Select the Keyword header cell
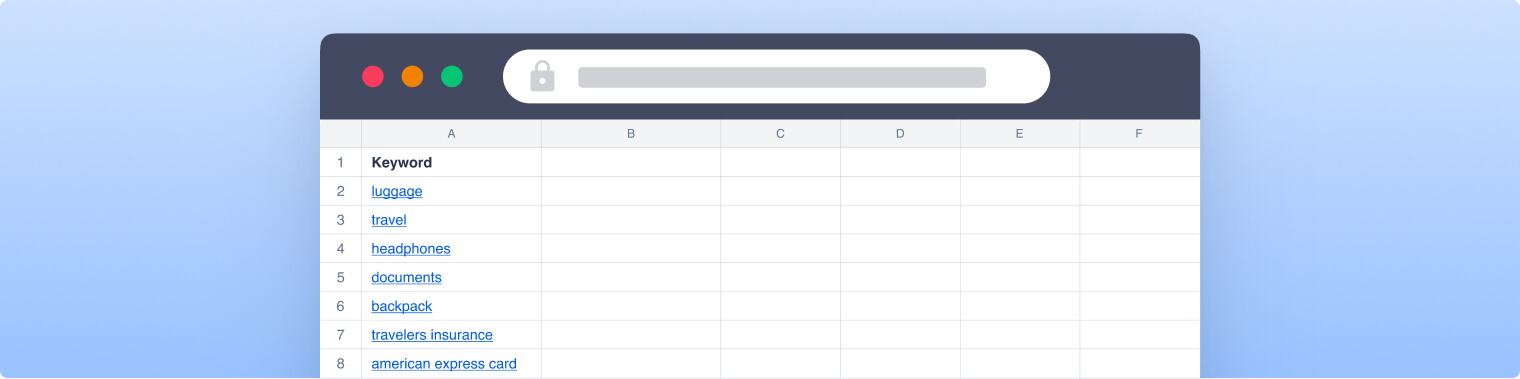 (x=451, y=162)
